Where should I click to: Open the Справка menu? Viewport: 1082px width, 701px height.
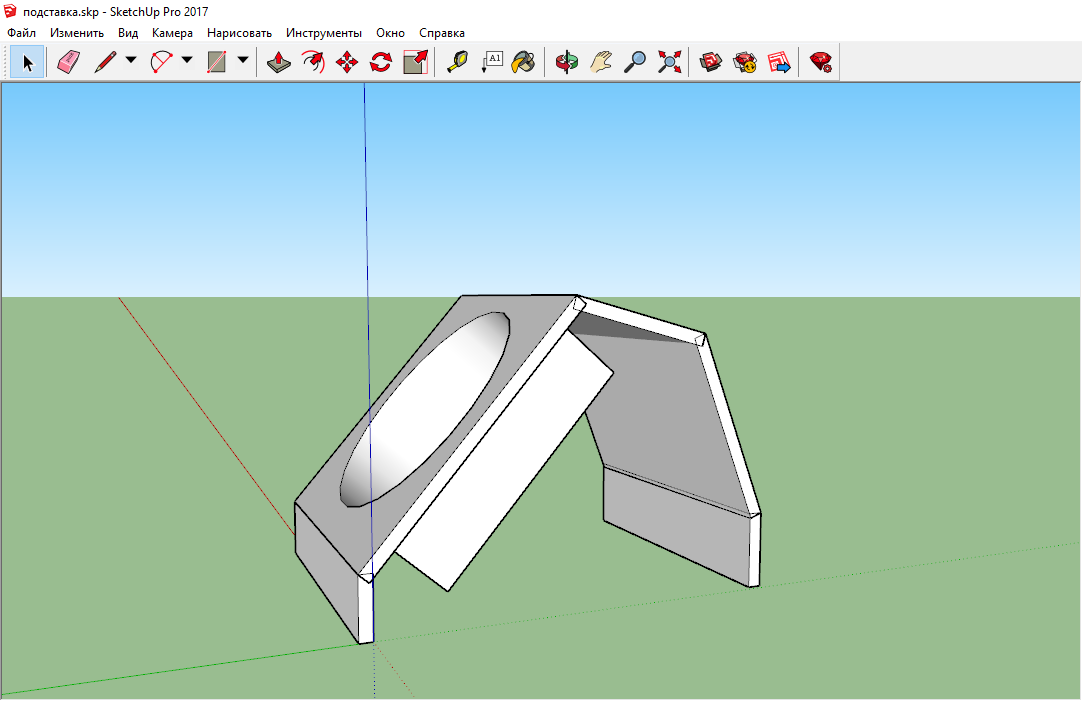tap(442, 33)
